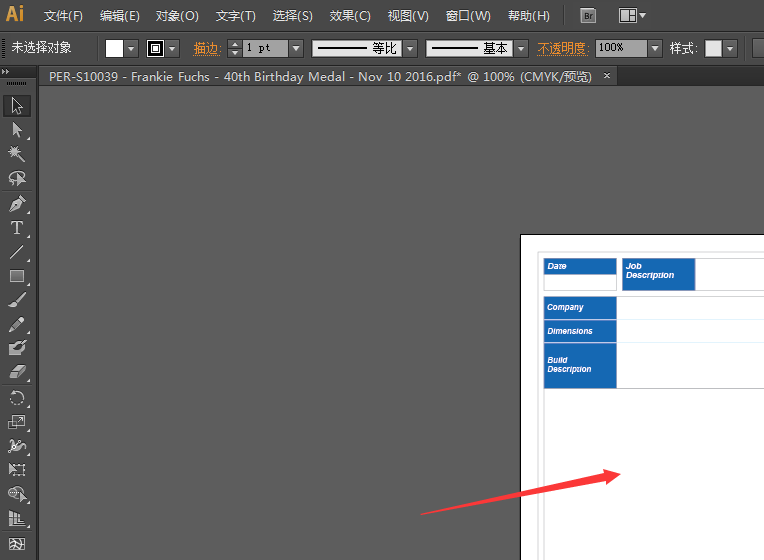Screen dimensions: 764x560
Task: Click the 不透明度 opacity panel link
Action: click(x=563, y=49)
